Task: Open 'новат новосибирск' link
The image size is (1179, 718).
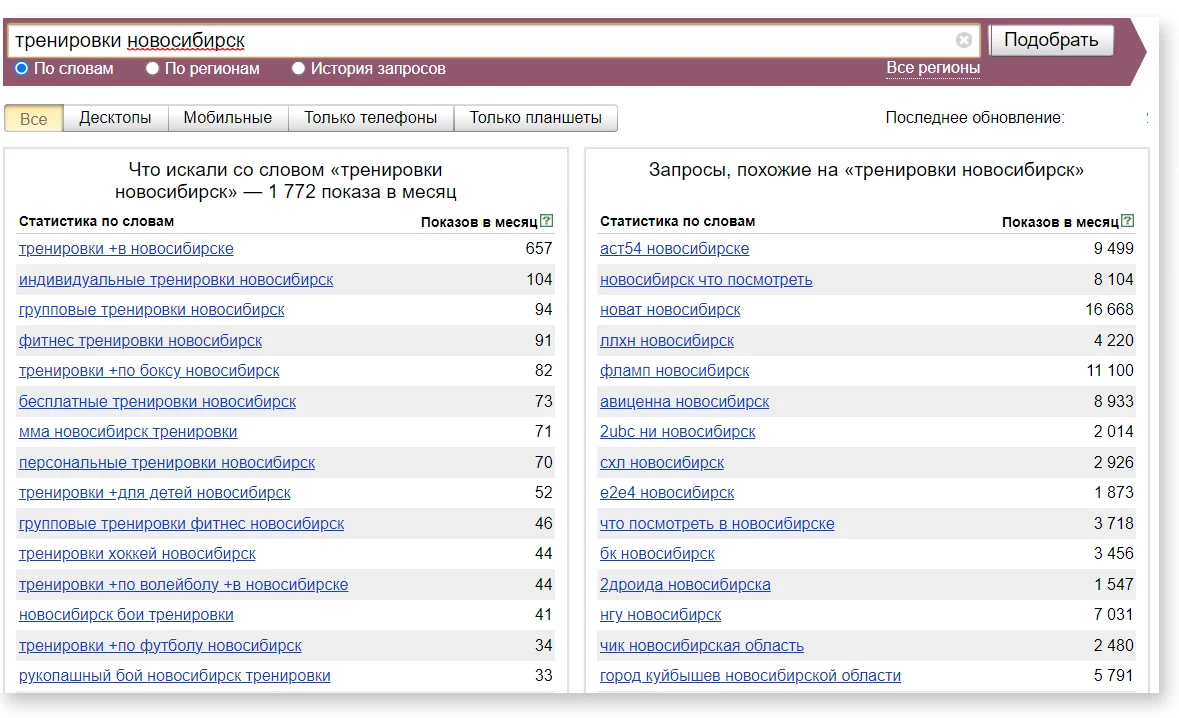Action: [x=670, y=310]
